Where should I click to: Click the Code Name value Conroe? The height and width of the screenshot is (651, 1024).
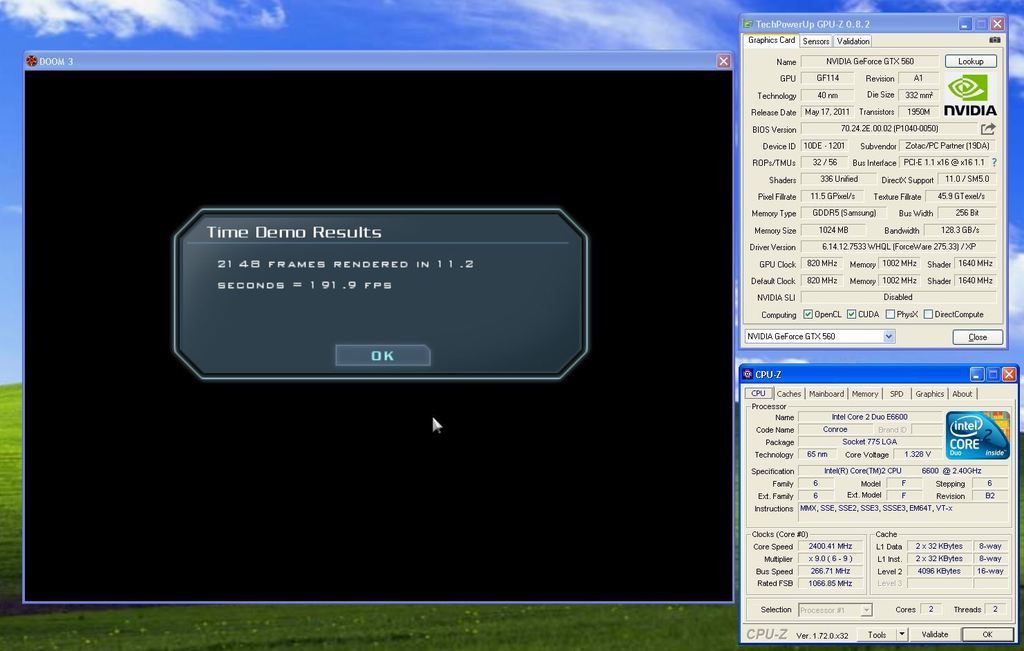click(835, 429)
